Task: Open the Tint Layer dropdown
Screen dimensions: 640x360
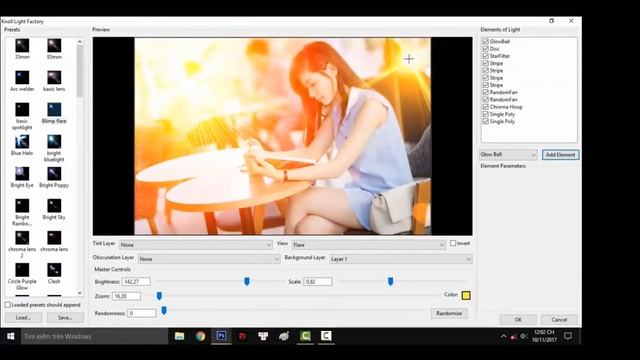Action: pyautogui.click(x=196, y=245)
